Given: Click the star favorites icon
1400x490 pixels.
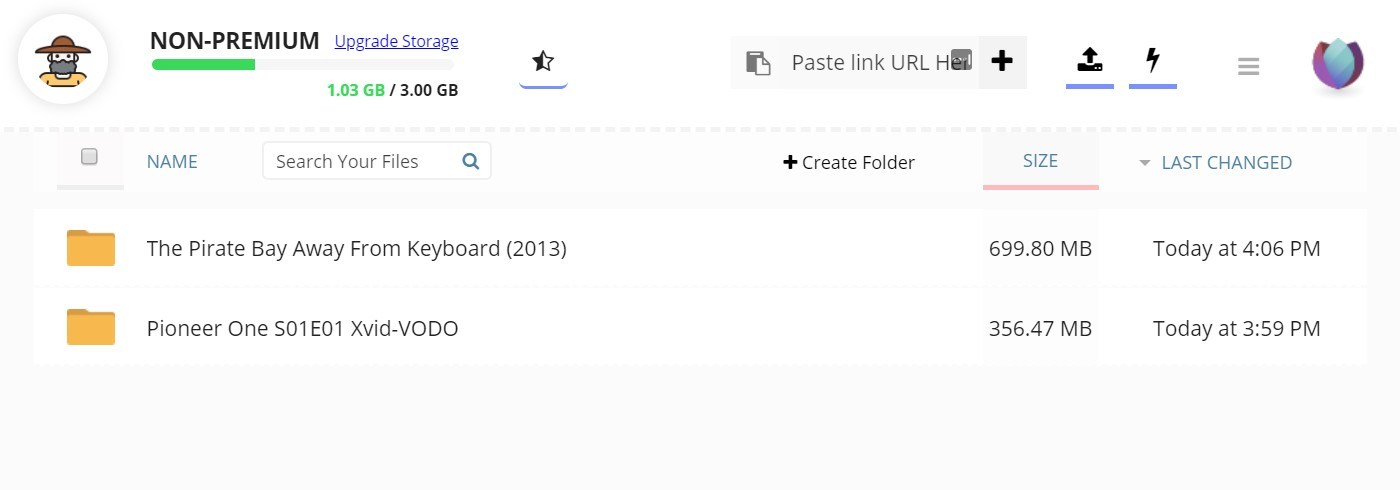Looking at the screenshot, I should (x=543, y=62).
